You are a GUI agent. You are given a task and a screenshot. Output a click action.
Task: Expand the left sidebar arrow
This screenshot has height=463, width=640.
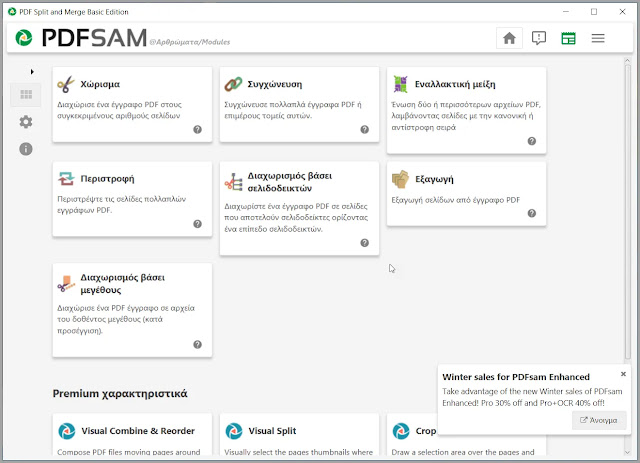32,72
